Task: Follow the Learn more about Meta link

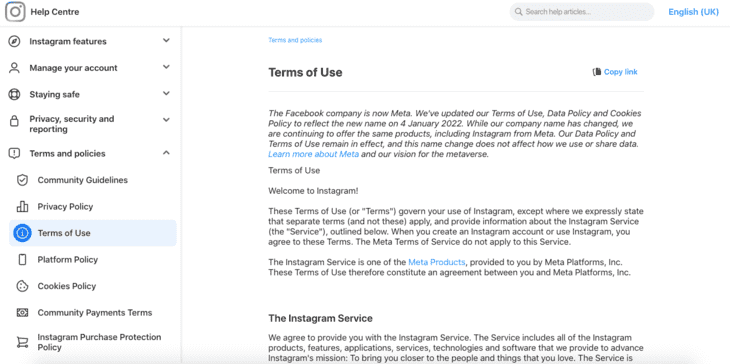Action: coord(313,155)
